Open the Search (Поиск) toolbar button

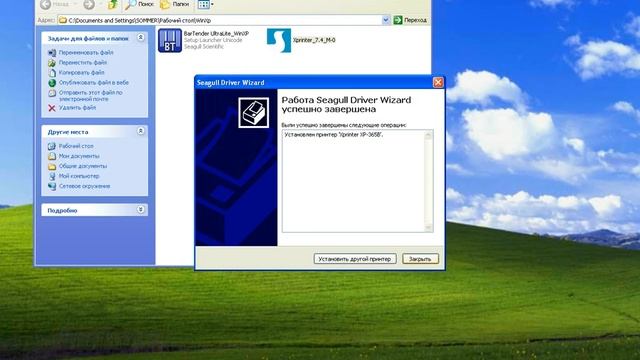pos(139,4)
